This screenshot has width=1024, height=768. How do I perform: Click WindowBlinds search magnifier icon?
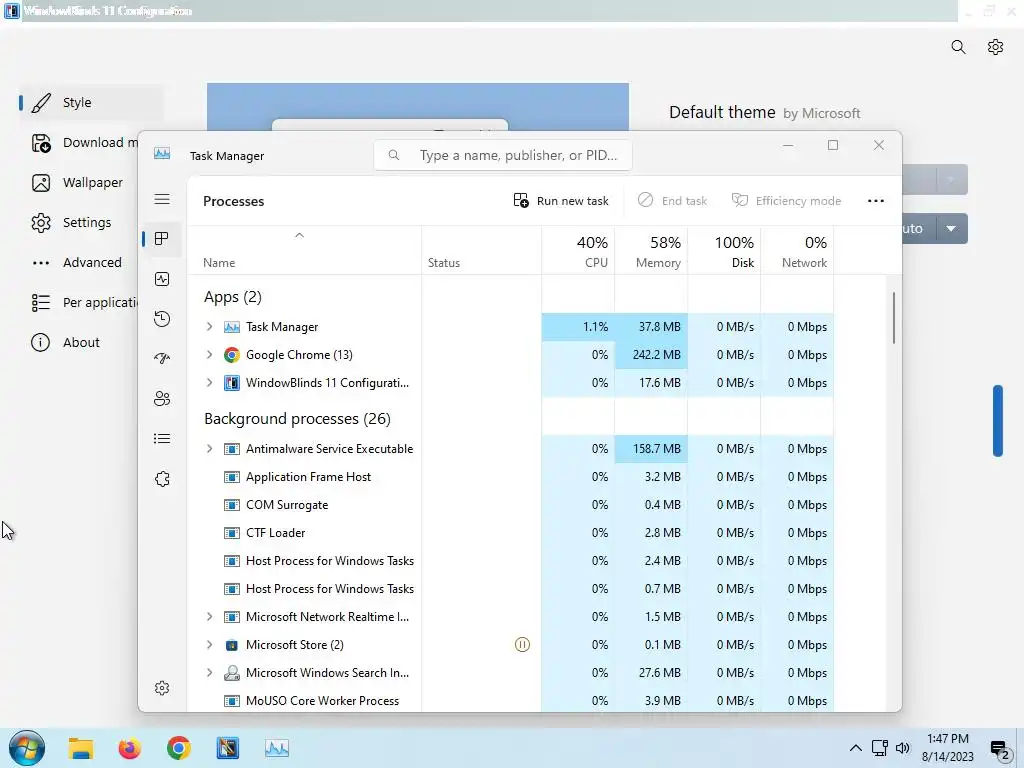[958, 47]
